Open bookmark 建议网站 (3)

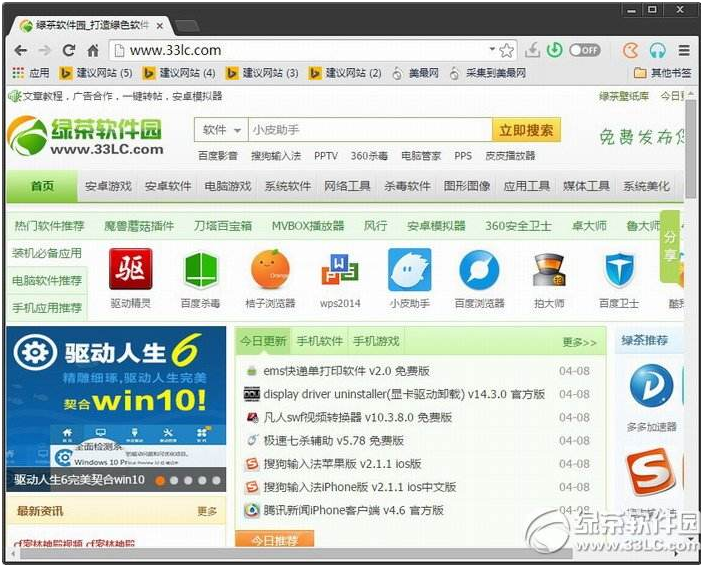pos(262,73)
